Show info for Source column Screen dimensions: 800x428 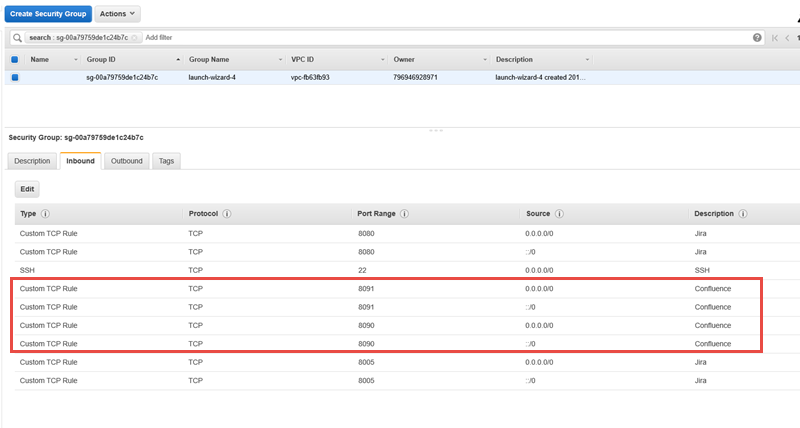tap(559, 214)
